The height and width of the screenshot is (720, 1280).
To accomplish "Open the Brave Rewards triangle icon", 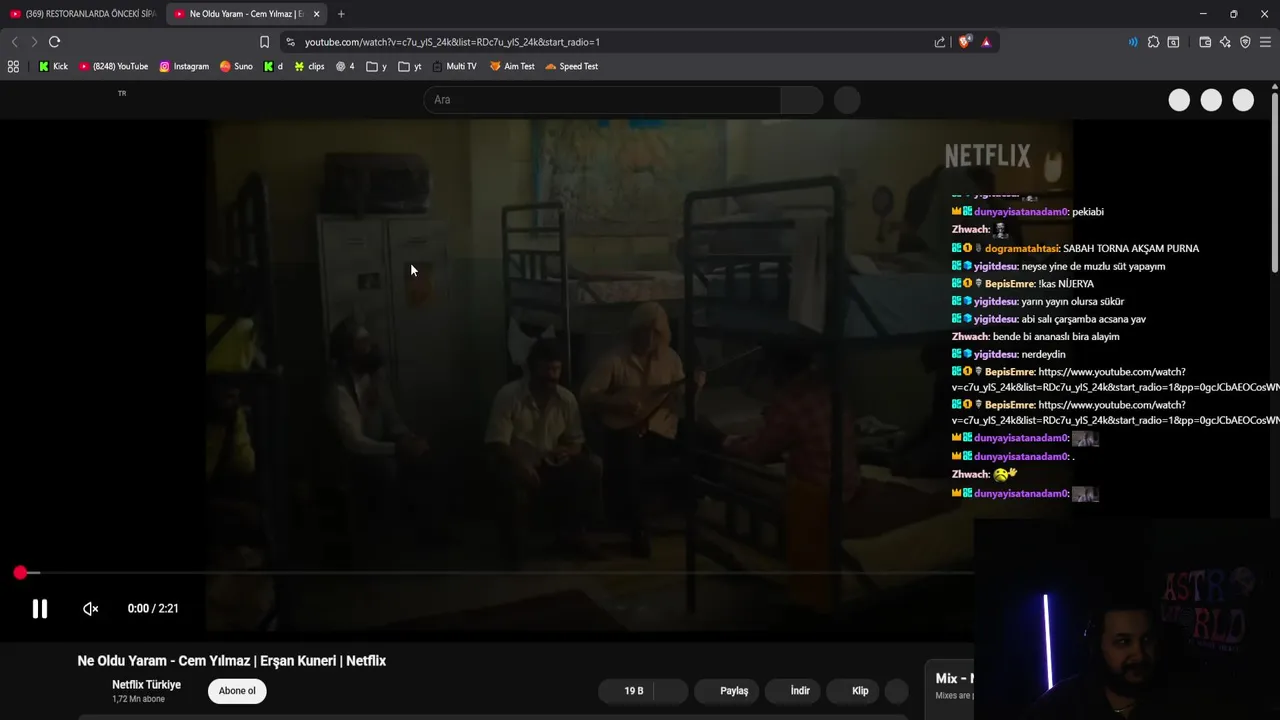I will point(986,42).
